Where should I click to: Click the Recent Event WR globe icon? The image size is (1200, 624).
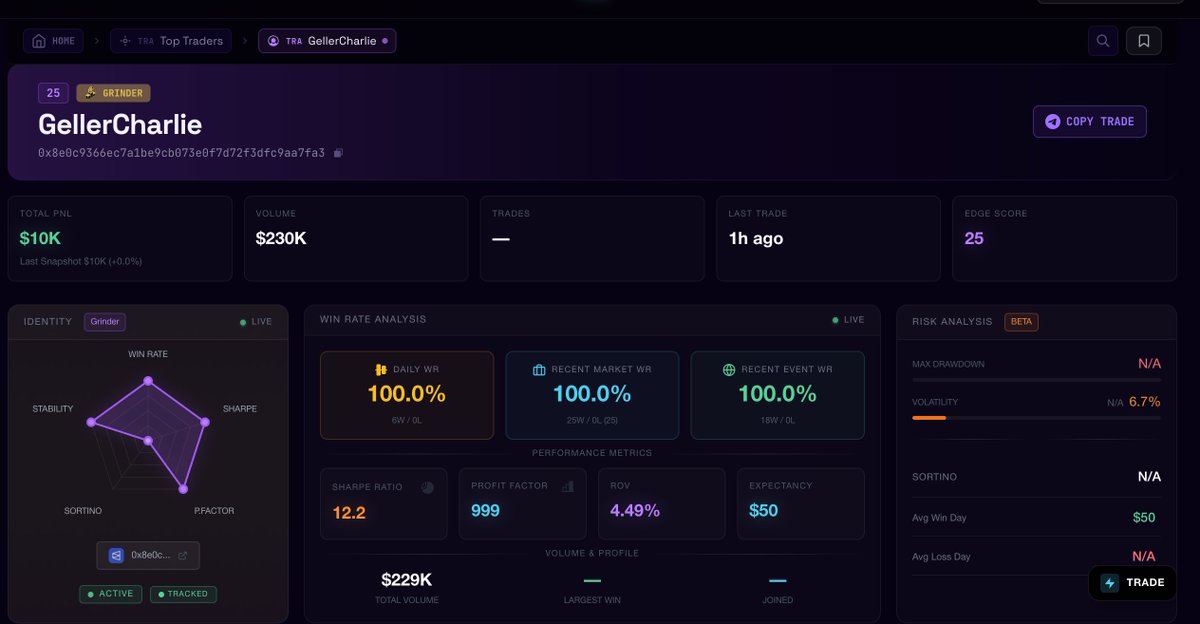[729, 370]
